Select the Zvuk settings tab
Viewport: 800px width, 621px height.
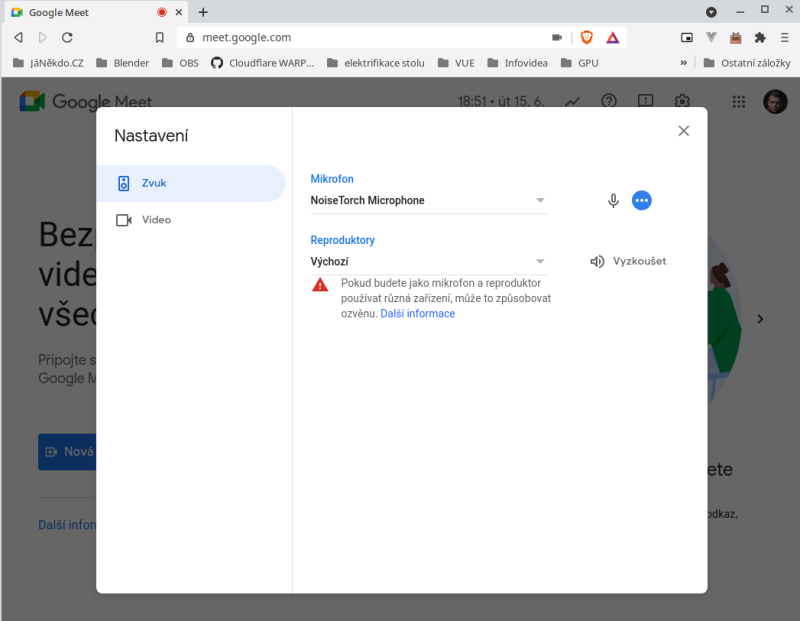click(x=152, y=183)
